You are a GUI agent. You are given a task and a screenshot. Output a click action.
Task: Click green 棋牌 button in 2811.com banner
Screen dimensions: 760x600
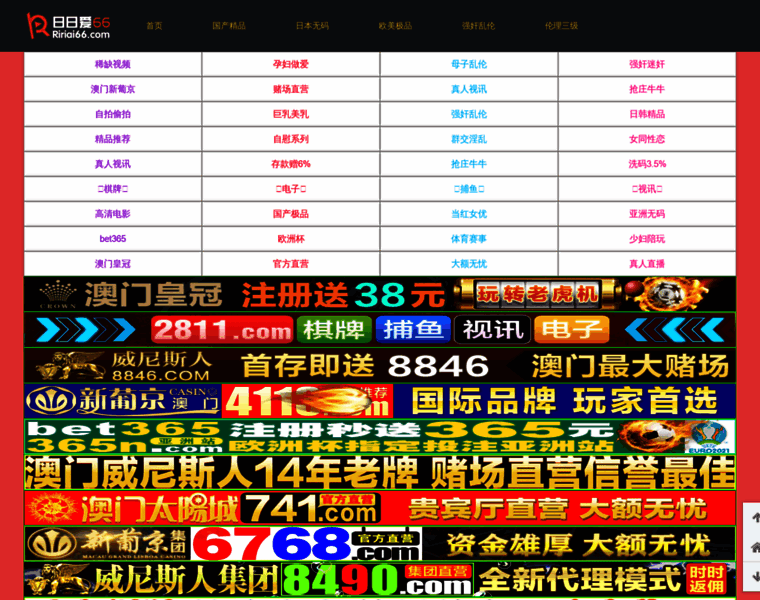coord(334,330)
